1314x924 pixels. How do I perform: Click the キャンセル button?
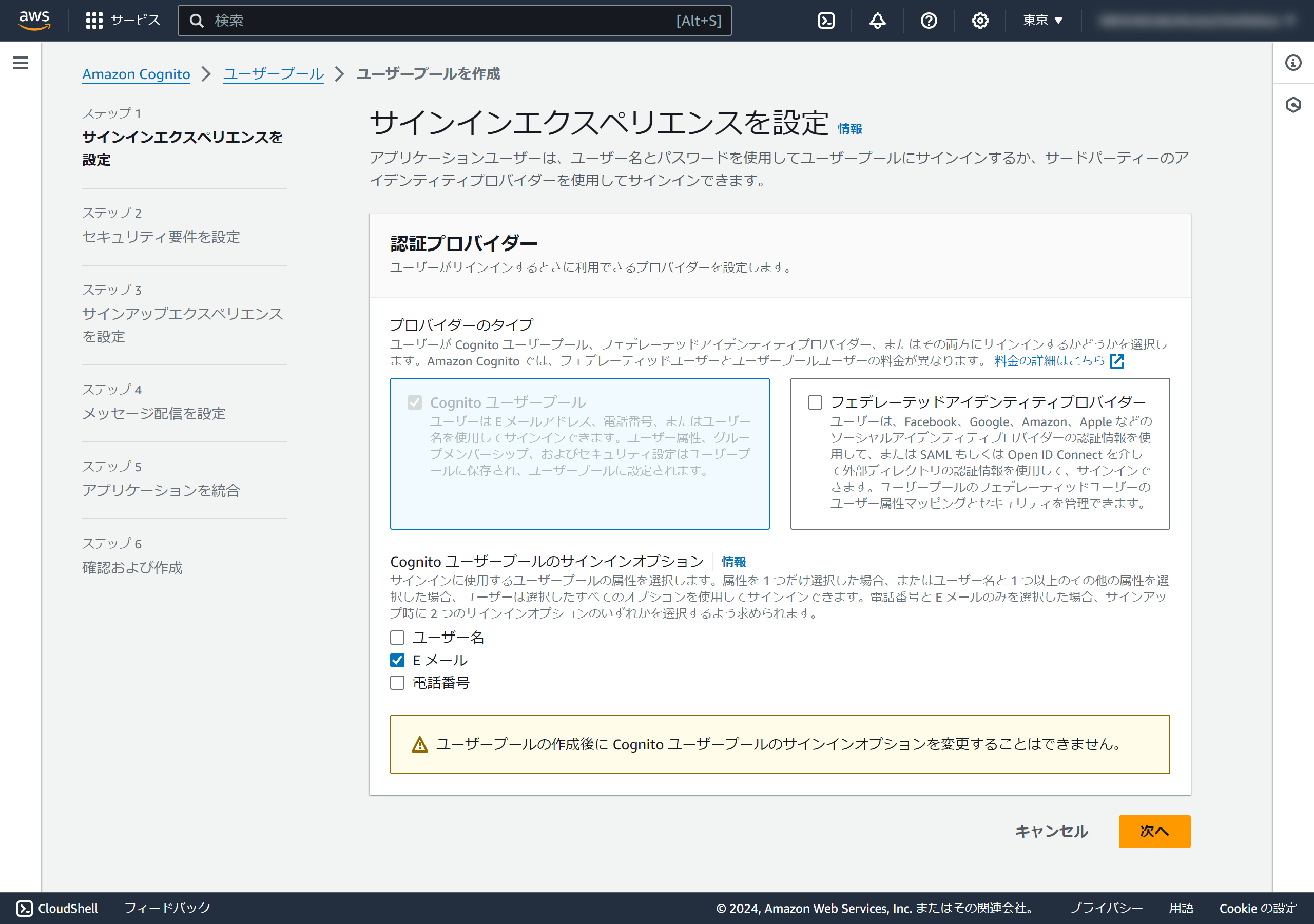(1051, 831)
